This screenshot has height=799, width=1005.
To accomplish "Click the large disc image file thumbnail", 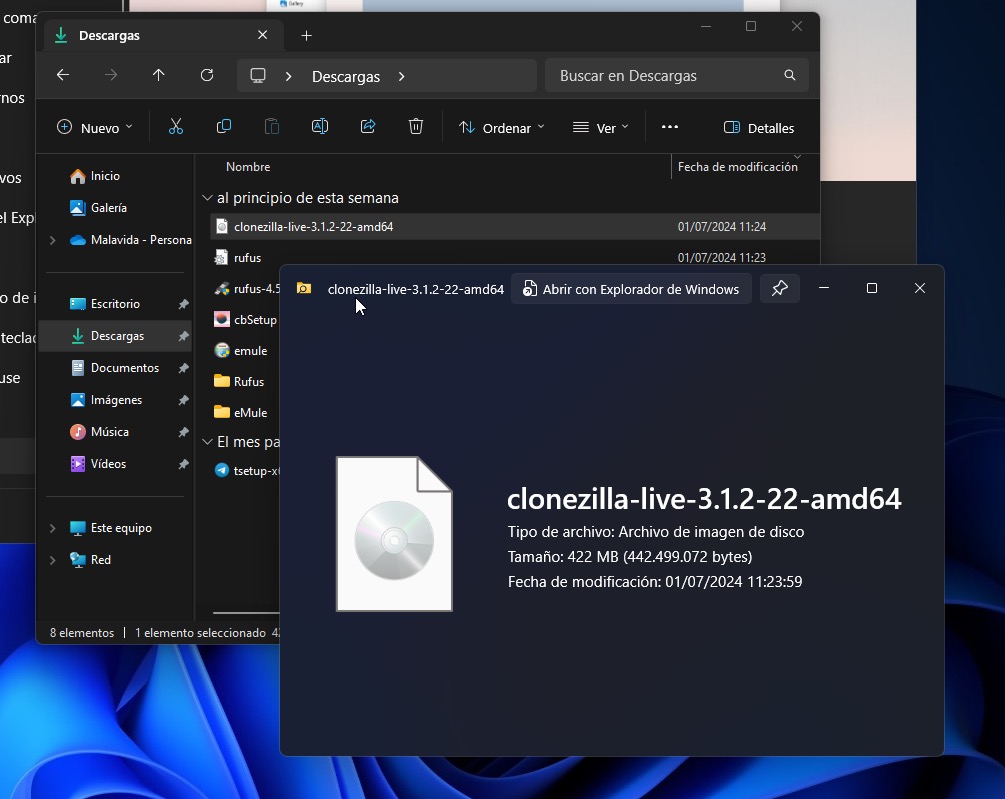I will (394, 534).
